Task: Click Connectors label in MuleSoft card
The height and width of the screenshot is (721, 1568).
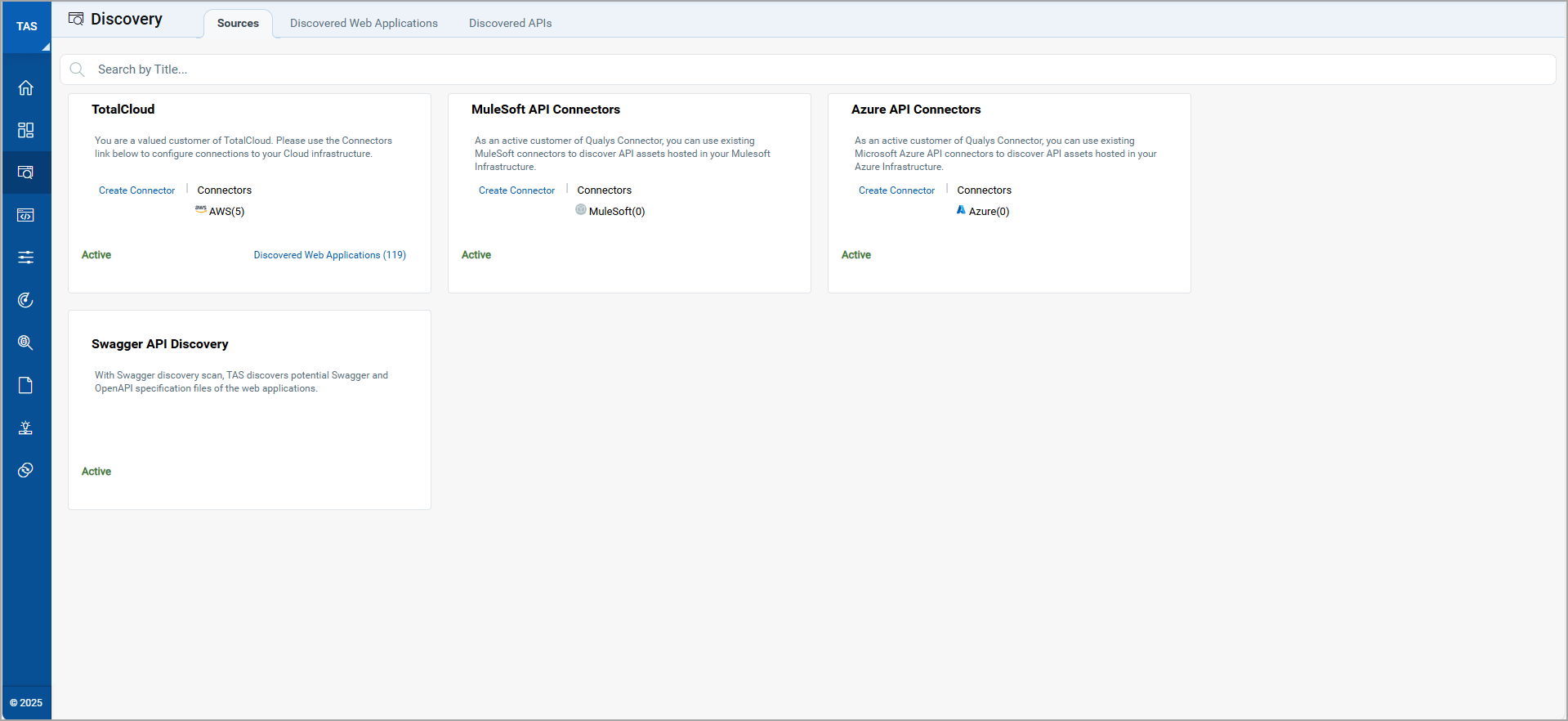Action: coord(605,190)
